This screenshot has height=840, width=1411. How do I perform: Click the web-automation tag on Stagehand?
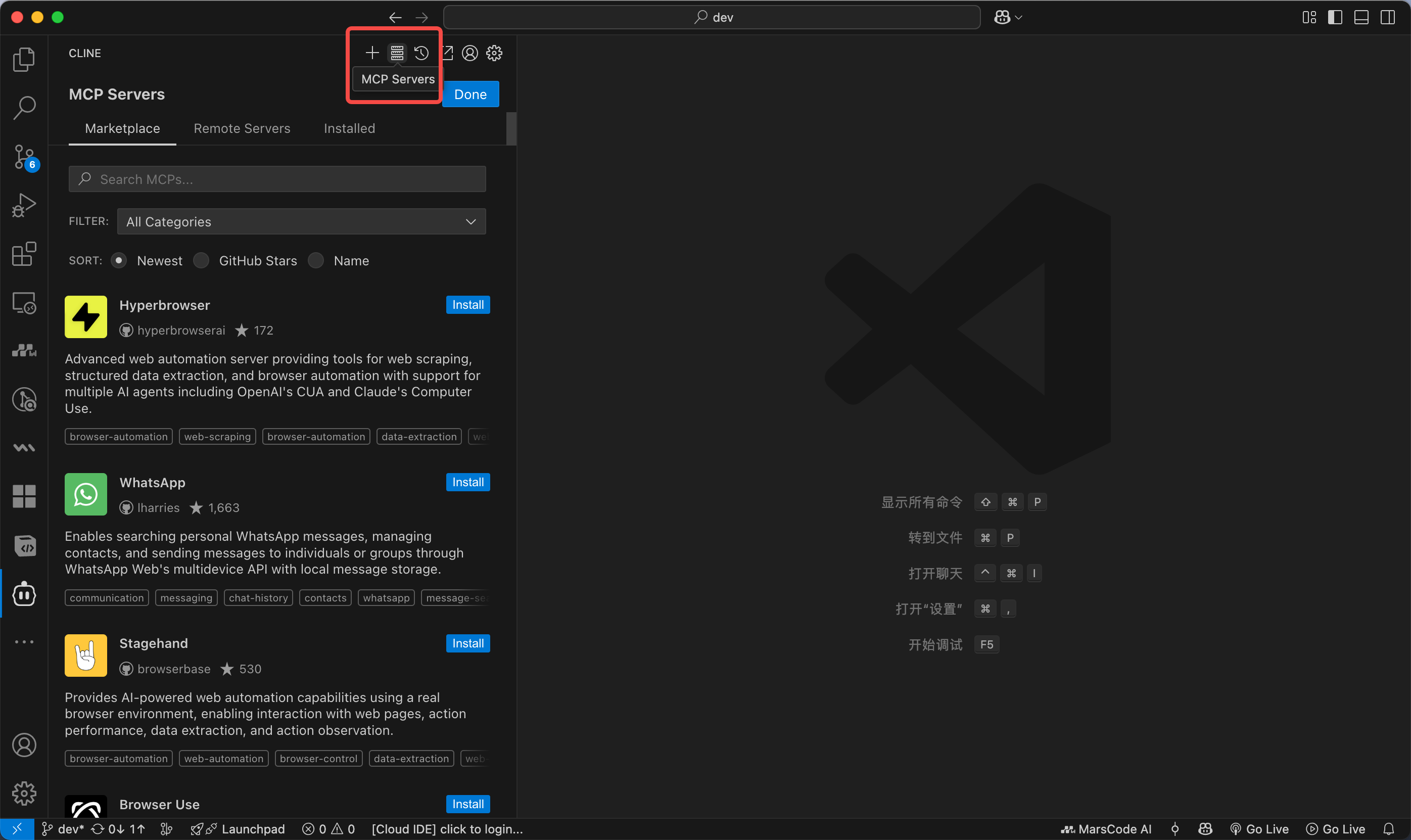(223, 759)
